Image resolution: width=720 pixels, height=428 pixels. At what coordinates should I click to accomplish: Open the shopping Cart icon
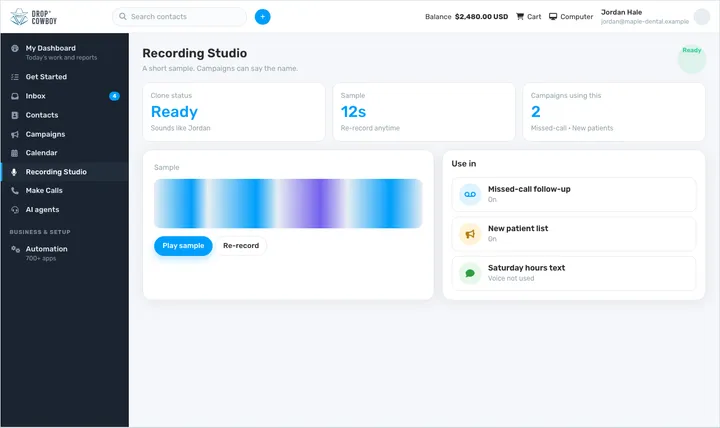[520, 17]
